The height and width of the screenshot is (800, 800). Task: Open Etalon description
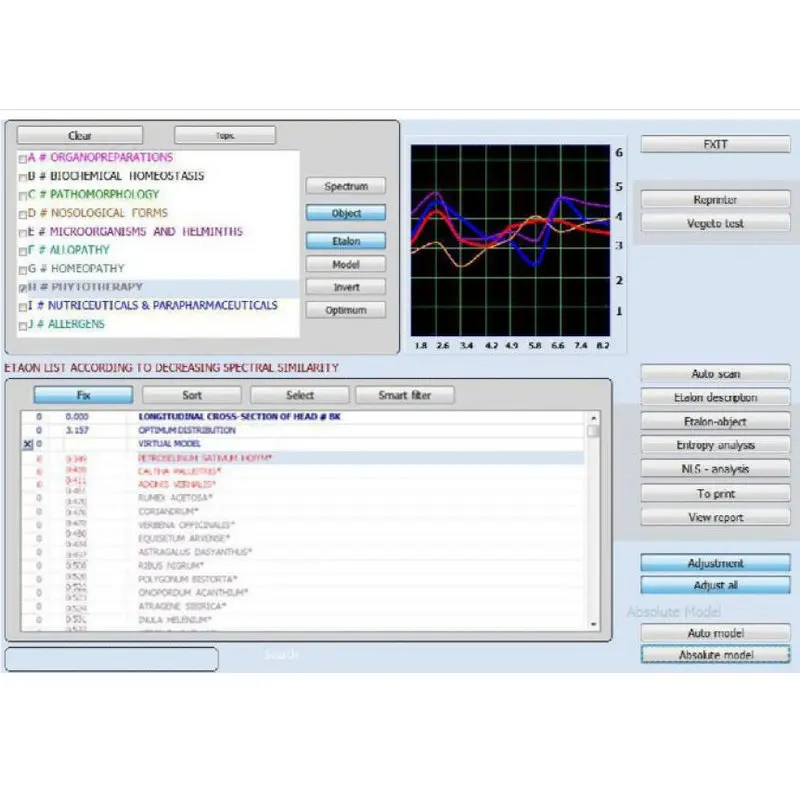(715, 397)
